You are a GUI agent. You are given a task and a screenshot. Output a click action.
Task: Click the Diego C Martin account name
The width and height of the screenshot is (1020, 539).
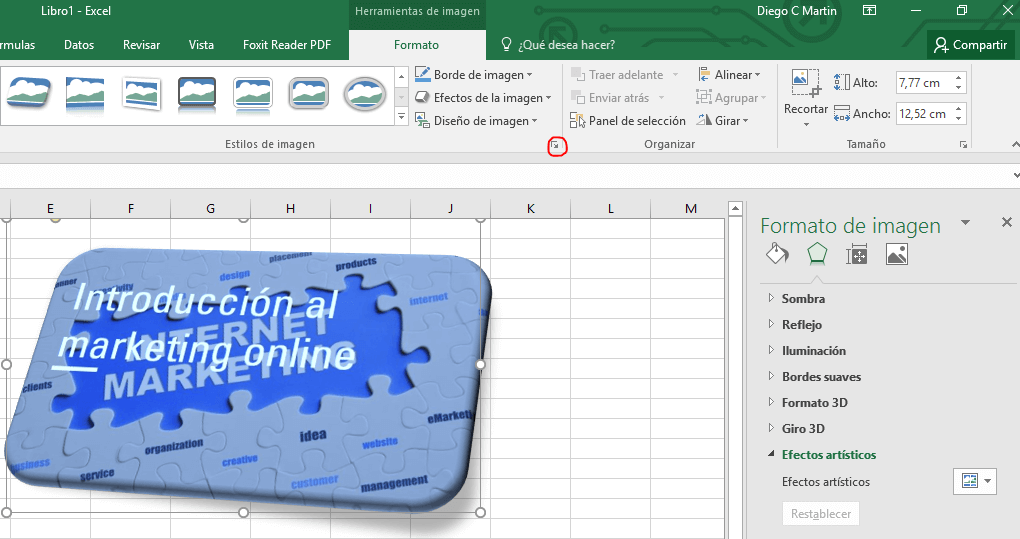click(797, 11)
